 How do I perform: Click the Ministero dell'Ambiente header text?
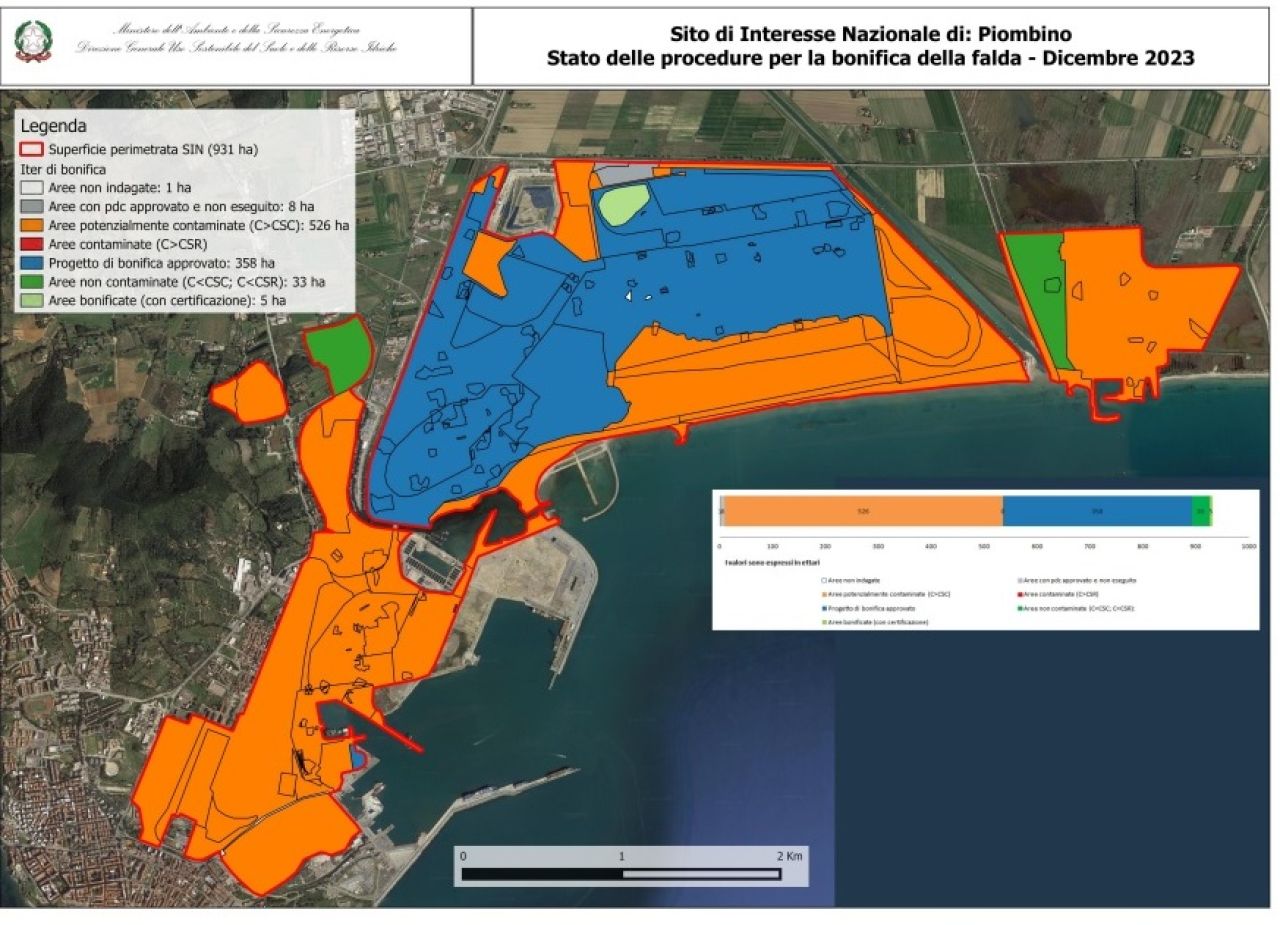pos(238,40)
